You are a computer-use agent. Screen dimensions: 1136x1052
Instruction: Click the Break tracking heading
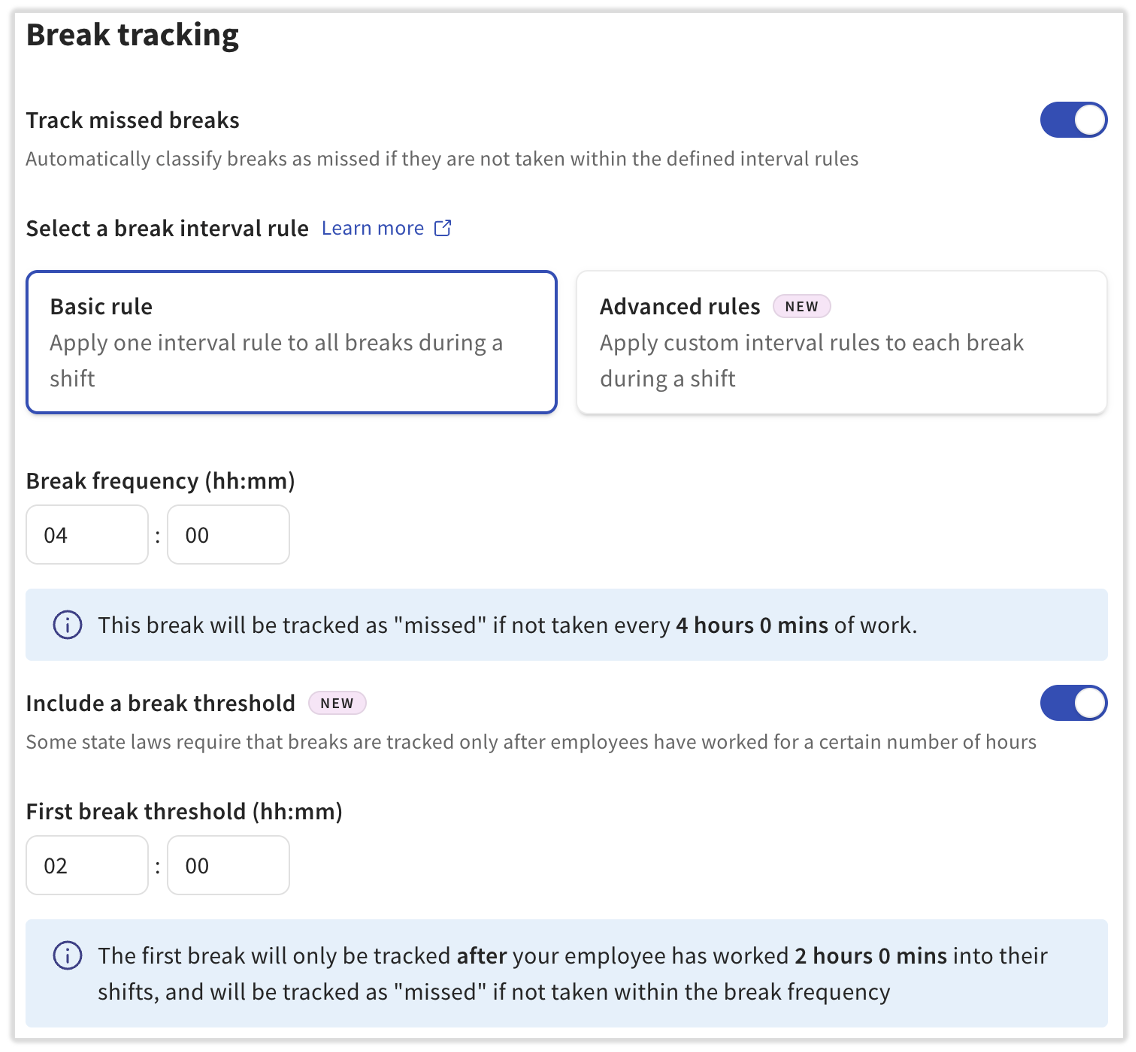132,35
